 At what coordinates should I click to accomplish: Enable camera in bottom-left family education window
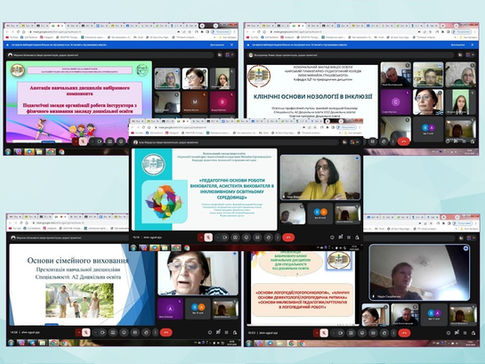[102, 332]
